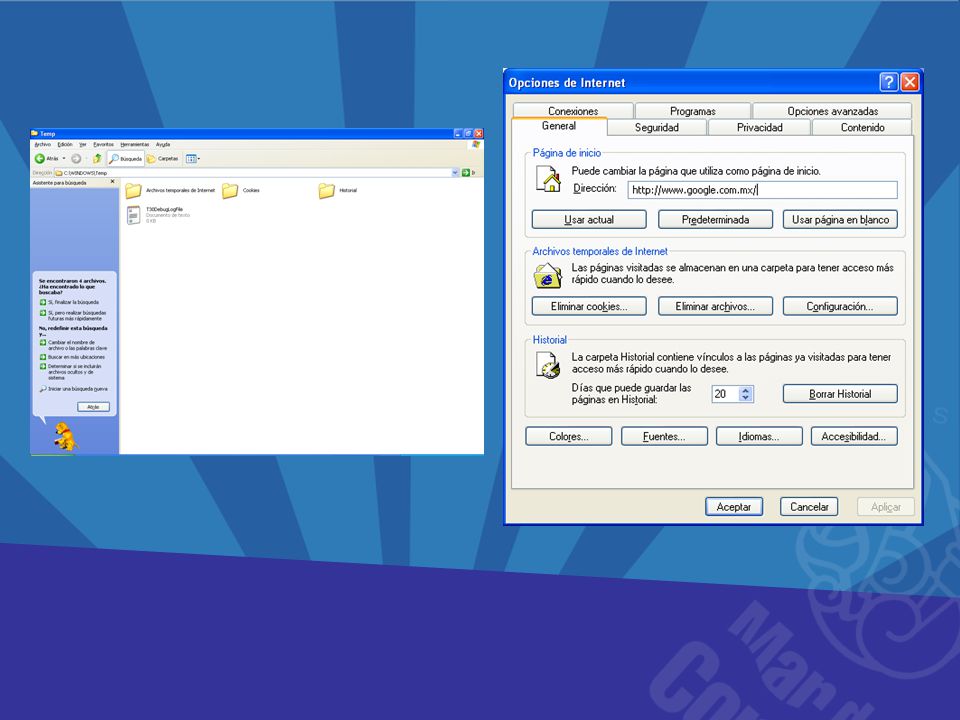The width and height of the screenshot is (960, 720).
Task: Switch to the Programas tab
Action: [692, 111]
